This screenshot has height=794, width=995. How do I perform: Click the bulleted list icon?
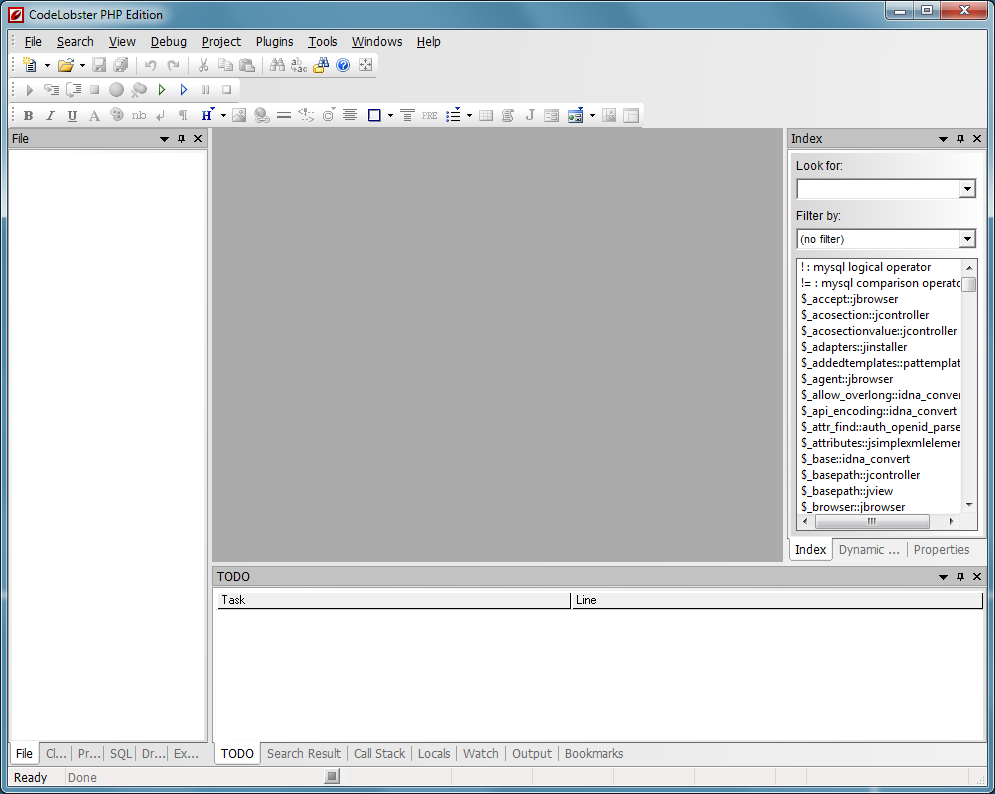(453, 116)
